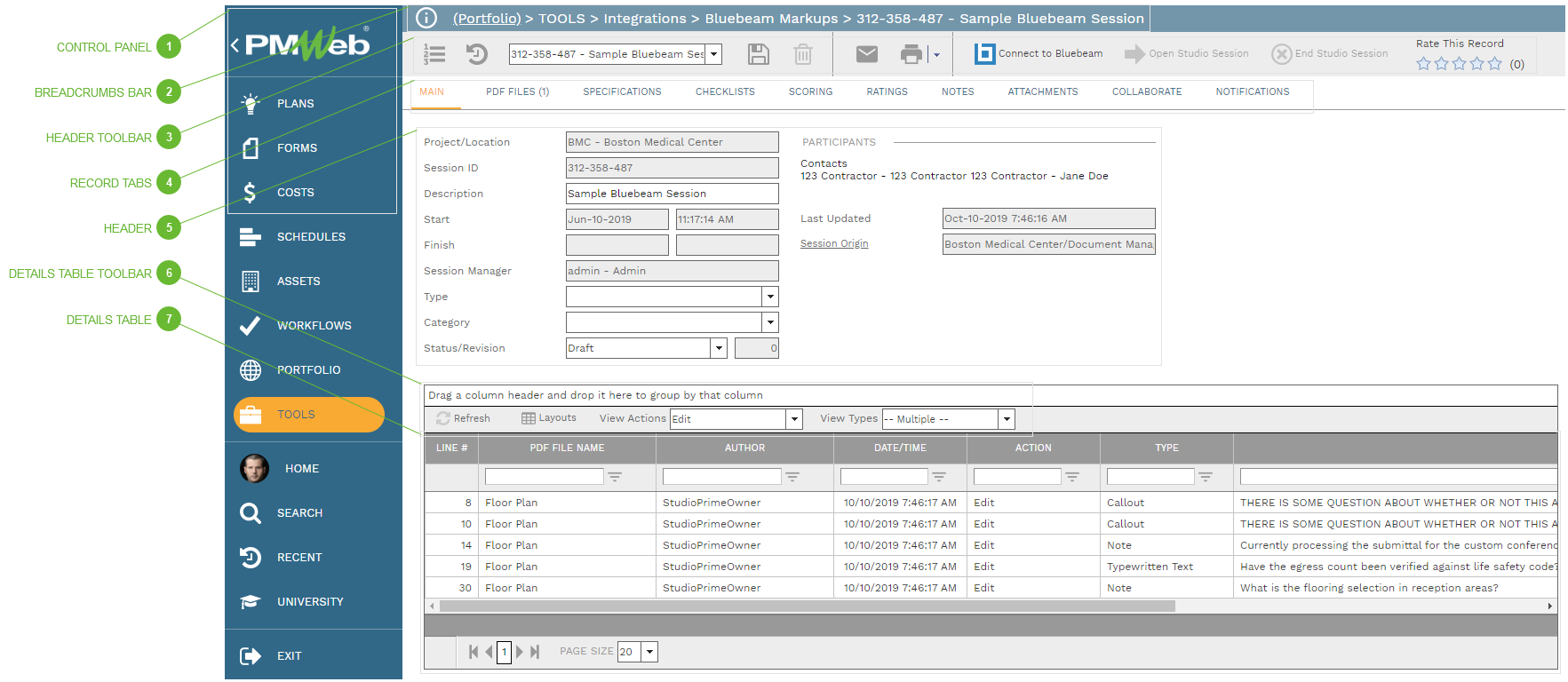This screenshot has width=1568, height=682.
Task: Open Specifications tab
Action: coord(622,92)
